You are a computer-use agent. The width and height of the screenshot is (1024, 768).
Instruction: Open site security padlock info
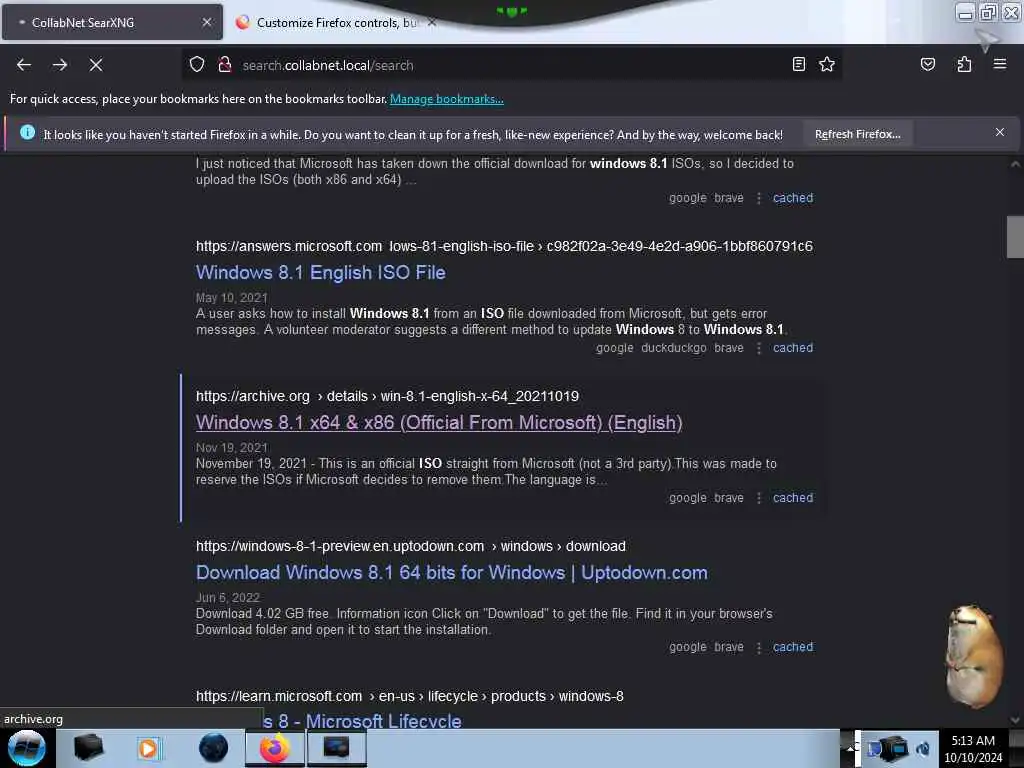[225, 64]
